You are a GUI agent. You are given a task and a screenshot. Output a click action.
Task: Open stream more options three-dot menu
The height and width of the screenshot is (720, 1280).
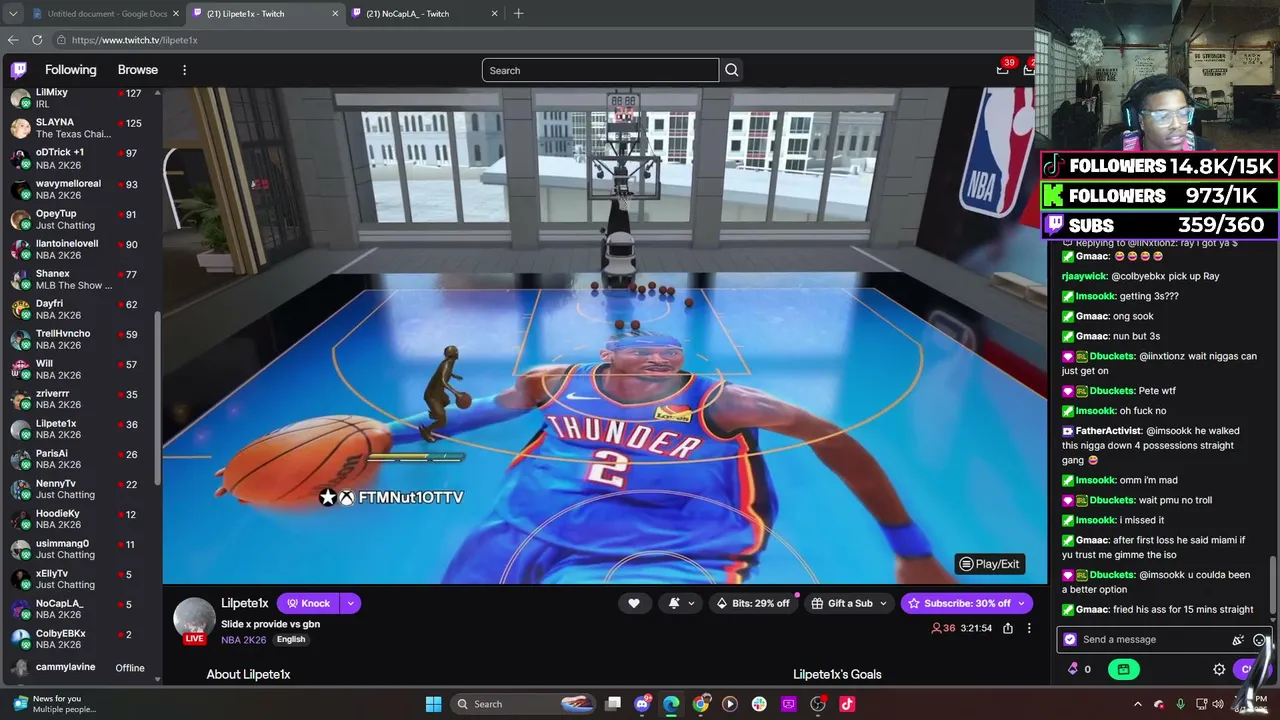click(x=1028, y=628)
